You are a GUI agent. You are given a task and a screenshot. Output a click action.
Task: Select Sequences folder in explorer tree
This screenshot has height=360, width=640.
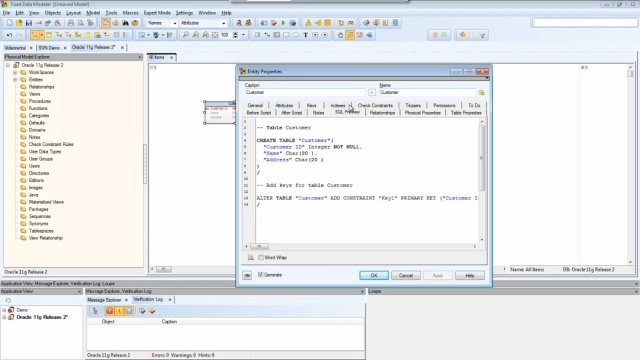(40, 217)
